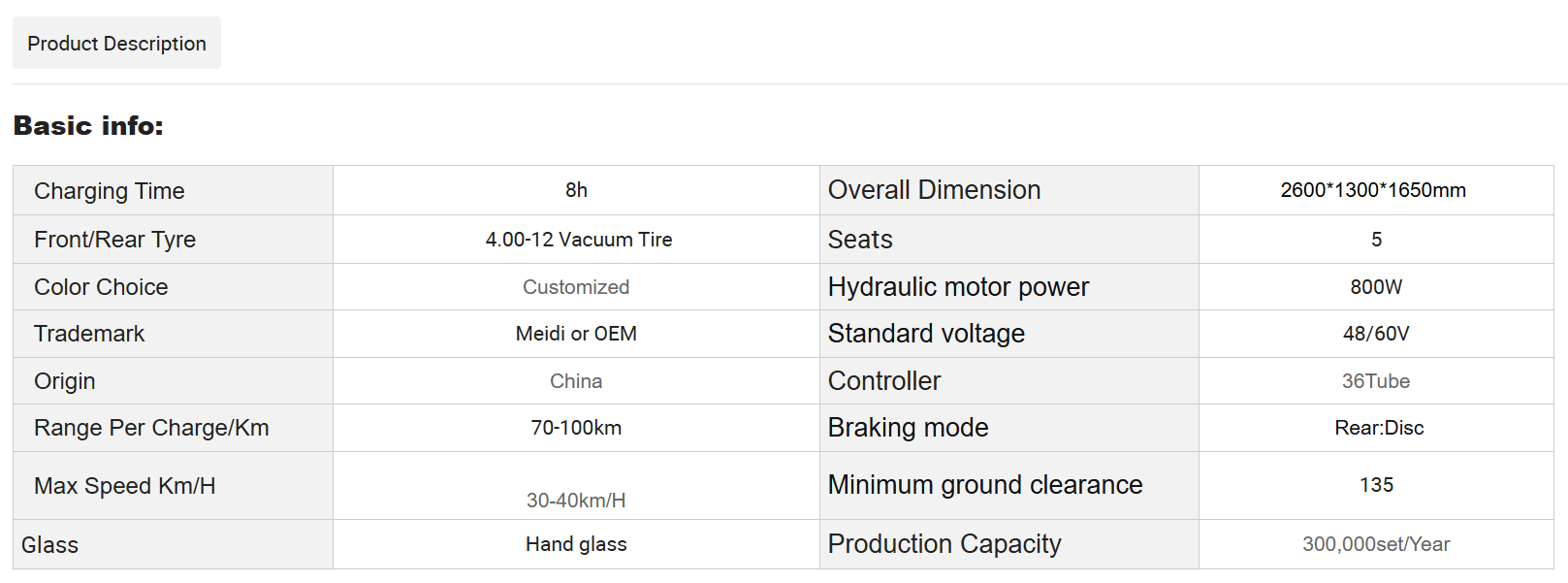
Task: Click the Customized color choice value
Action: (576, 287)
